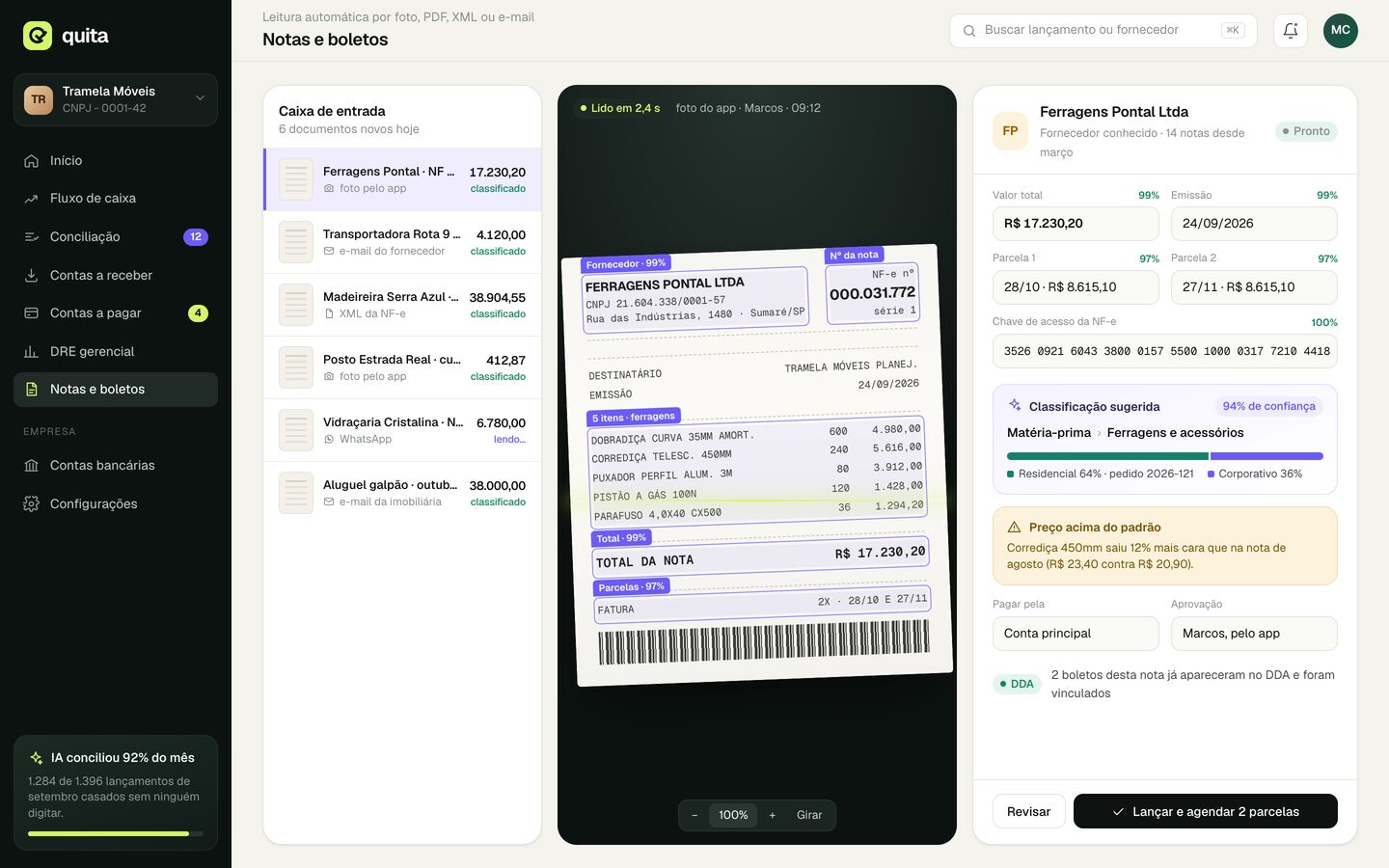The width and height of the screenshot is (1389, 868).
Task: Edit the Parcela 1 field
Action: (x=1076, y=287)
